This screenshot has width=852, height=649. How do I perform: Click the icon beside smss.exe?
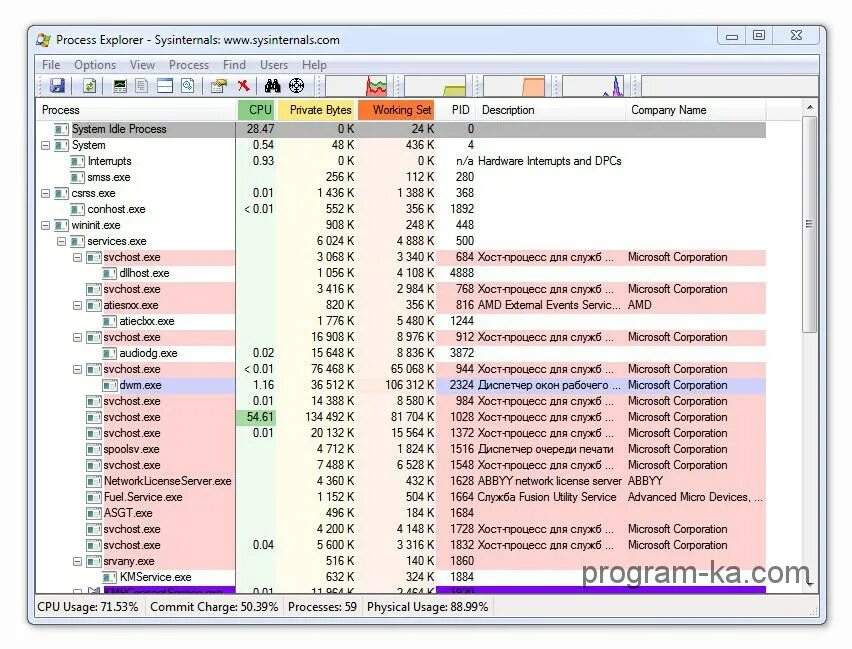(77, 177)
